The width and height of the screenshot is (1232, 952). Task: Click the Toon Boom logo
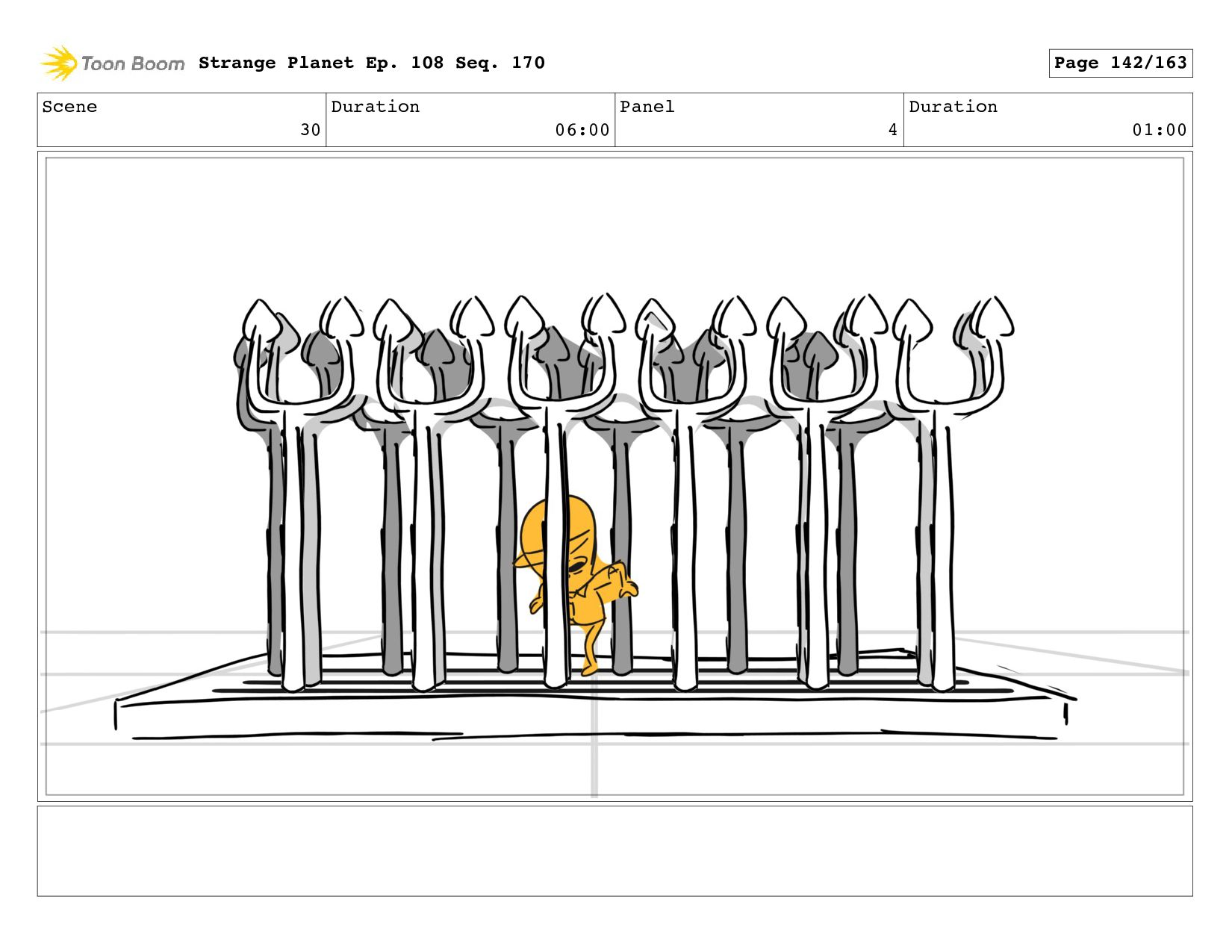pyautogui.click(x=112, y=63)
